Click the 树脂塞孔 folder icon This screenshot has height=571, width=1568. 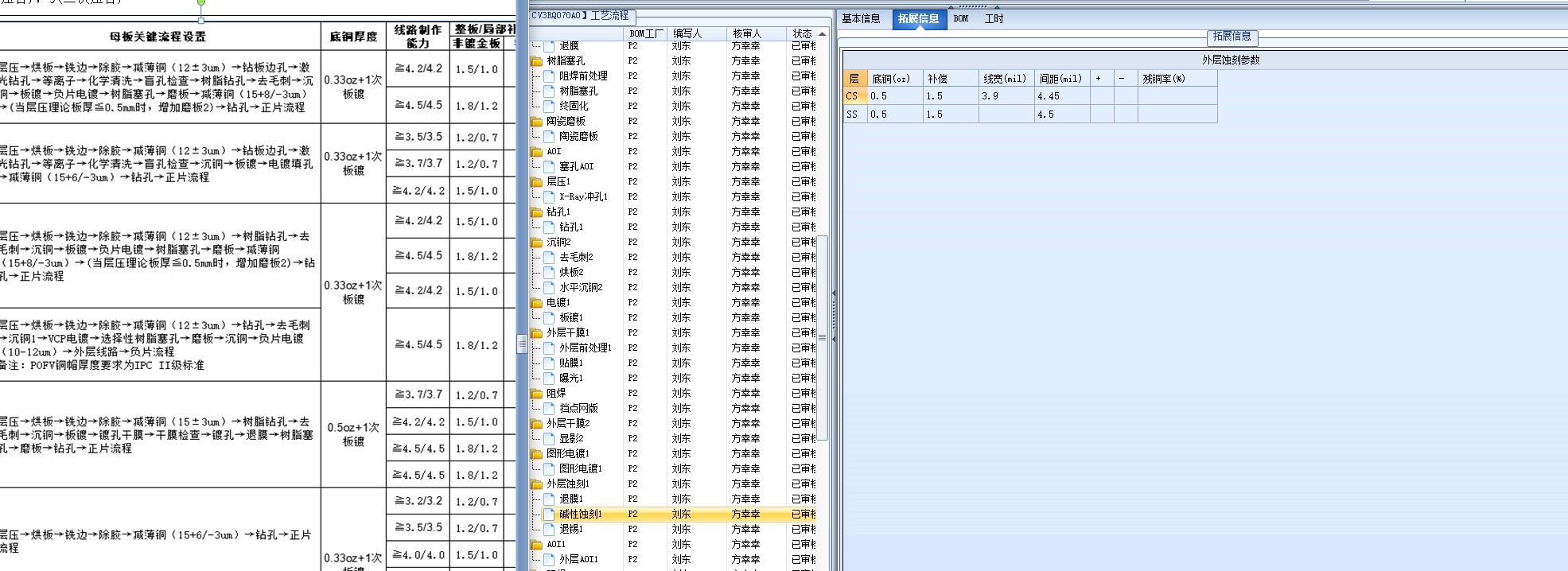tap(537, 60)
